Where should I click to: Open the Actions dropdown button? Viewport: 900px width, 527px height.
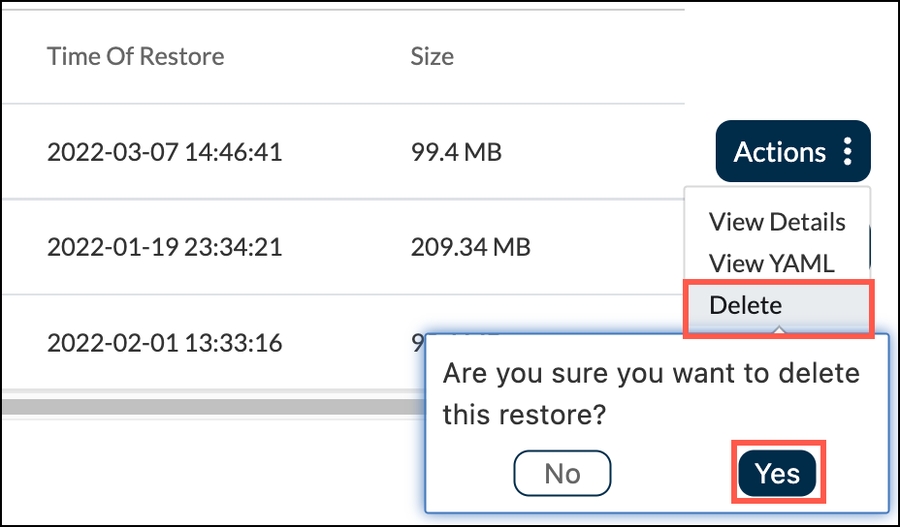tap(792, 152)
